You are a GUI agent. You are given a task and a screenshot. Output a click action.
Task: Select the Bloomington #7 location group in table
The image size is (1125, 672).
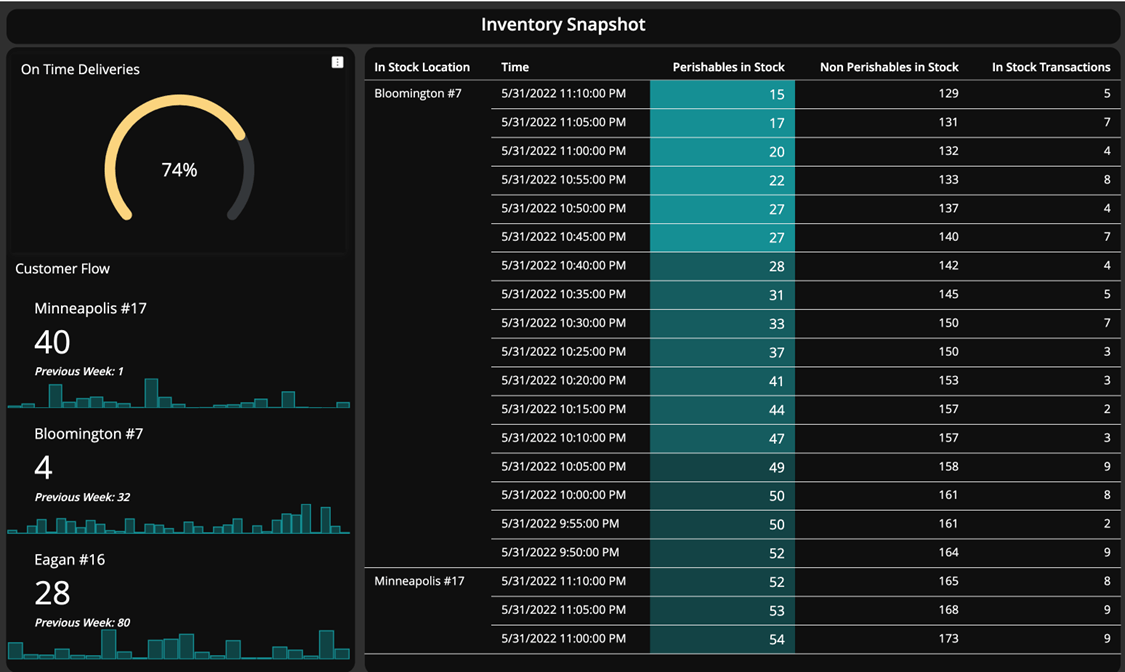(x=418, y=94)
